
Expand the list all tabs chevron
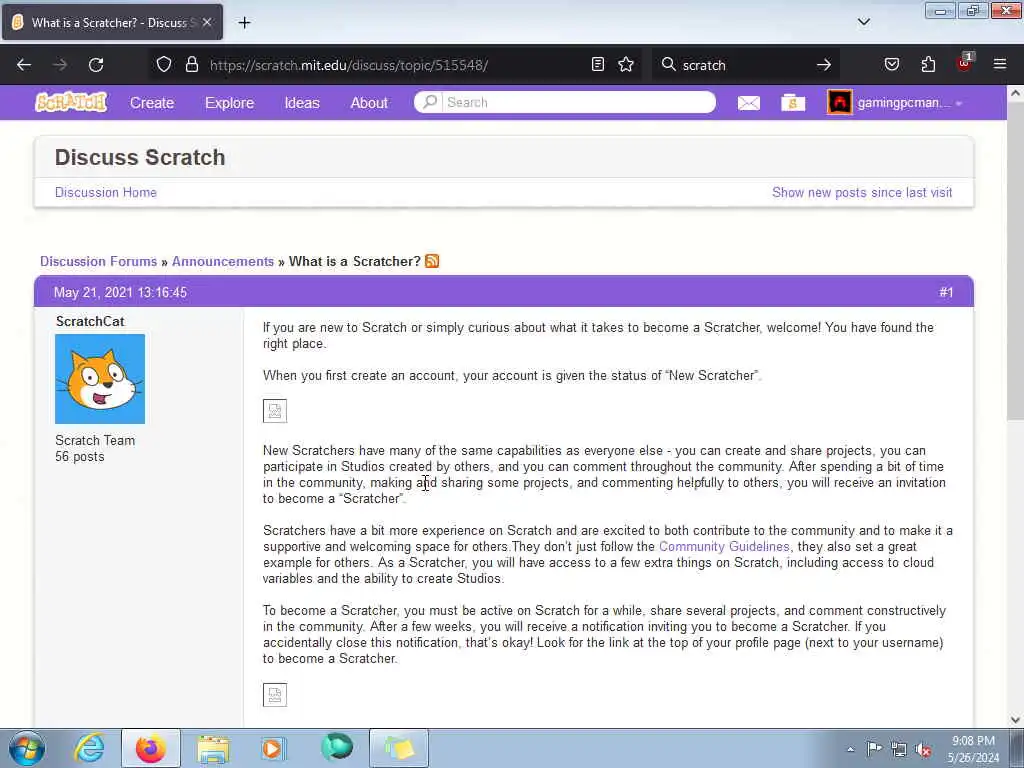tap(864, 22)
